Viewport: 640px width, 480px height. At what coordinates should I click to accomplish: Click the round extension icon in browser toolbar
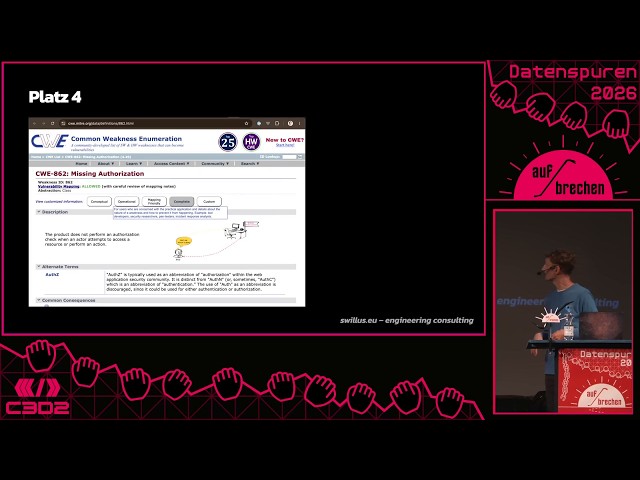259,123
